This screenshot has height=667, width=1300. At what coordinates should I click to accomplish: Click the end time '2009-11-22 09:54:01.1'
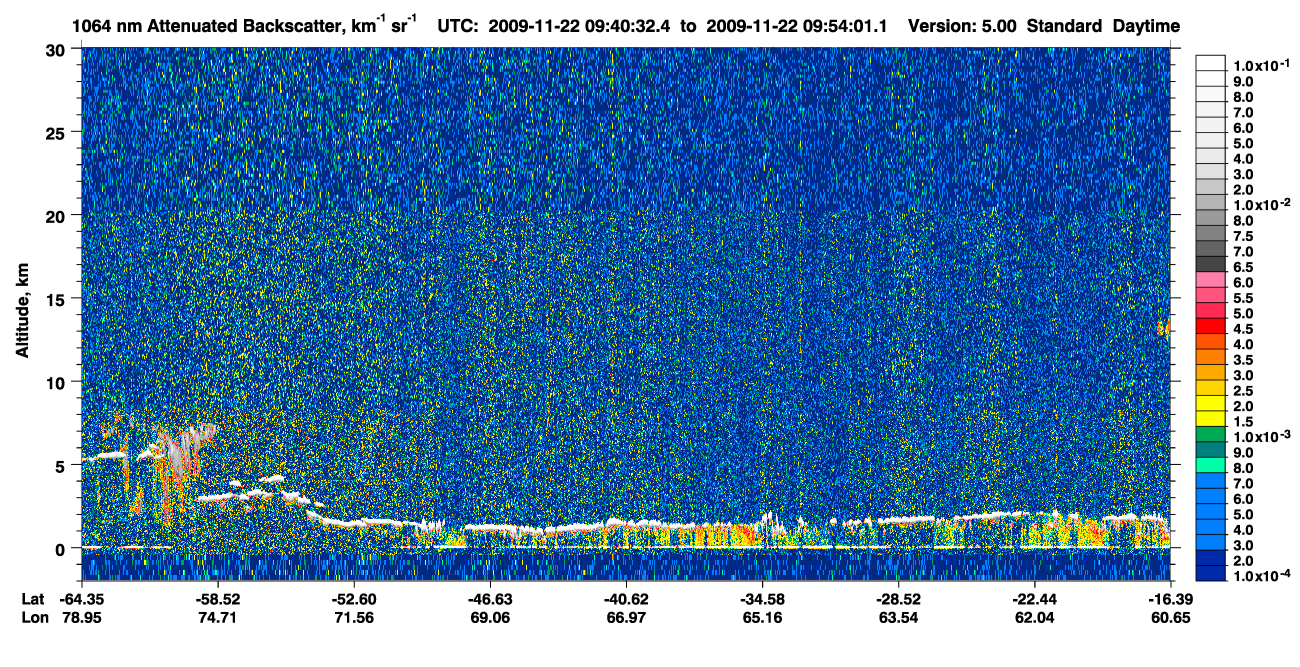tap(798, 26)
